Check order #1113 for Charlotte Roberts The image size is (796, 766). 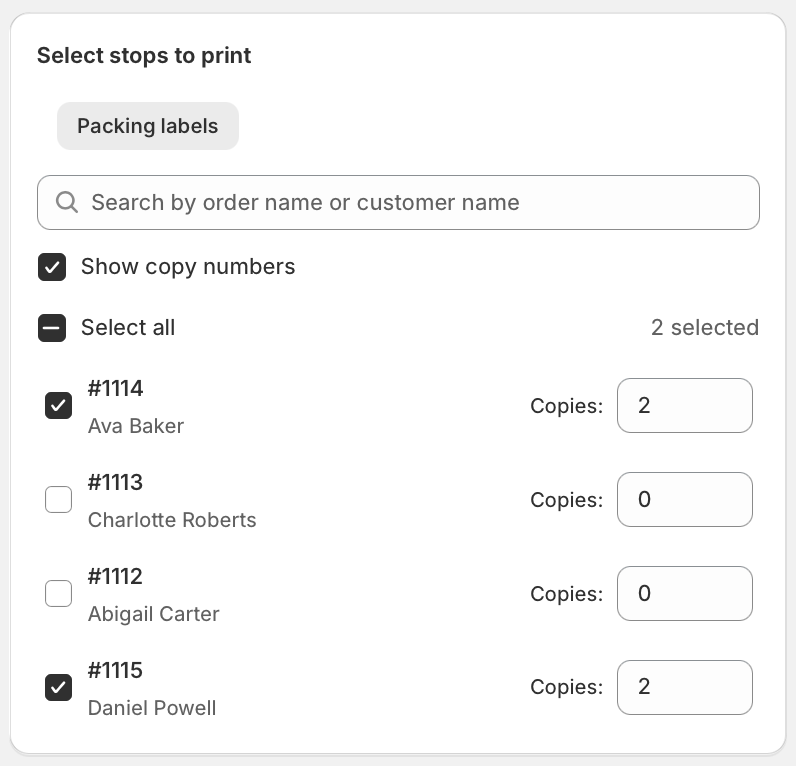[59, 499]
